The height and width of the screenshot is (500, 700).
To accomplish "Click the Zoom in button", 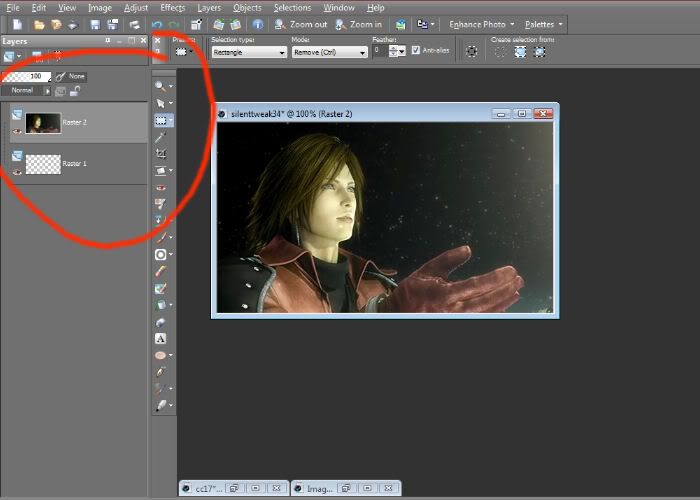I will tap(358, 25).
